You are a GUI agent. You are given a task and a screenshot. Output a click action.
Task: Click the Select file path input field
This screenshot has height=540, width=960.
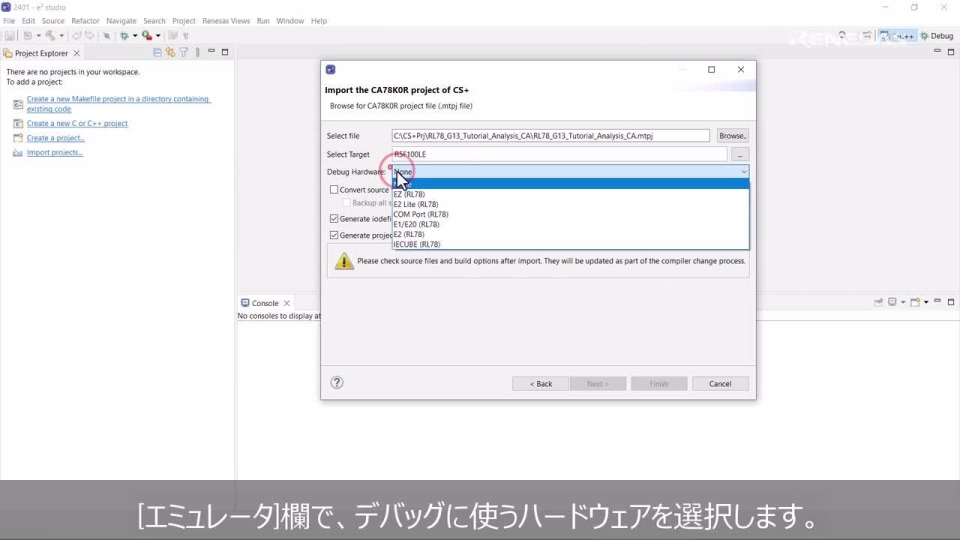[x=550, y=136]
